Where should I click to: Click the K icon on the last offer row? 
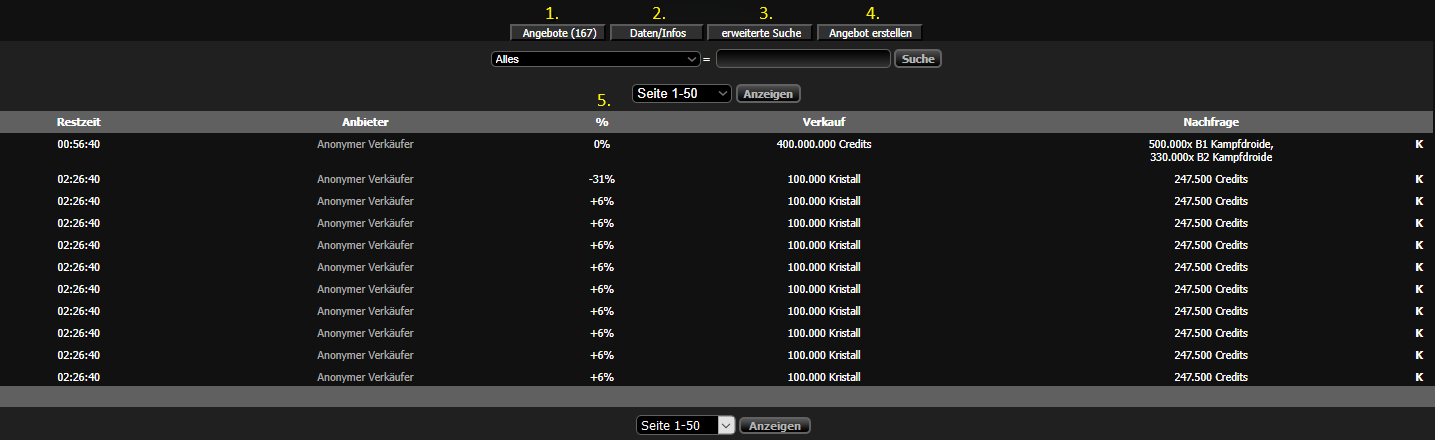tap(1418, 377)
